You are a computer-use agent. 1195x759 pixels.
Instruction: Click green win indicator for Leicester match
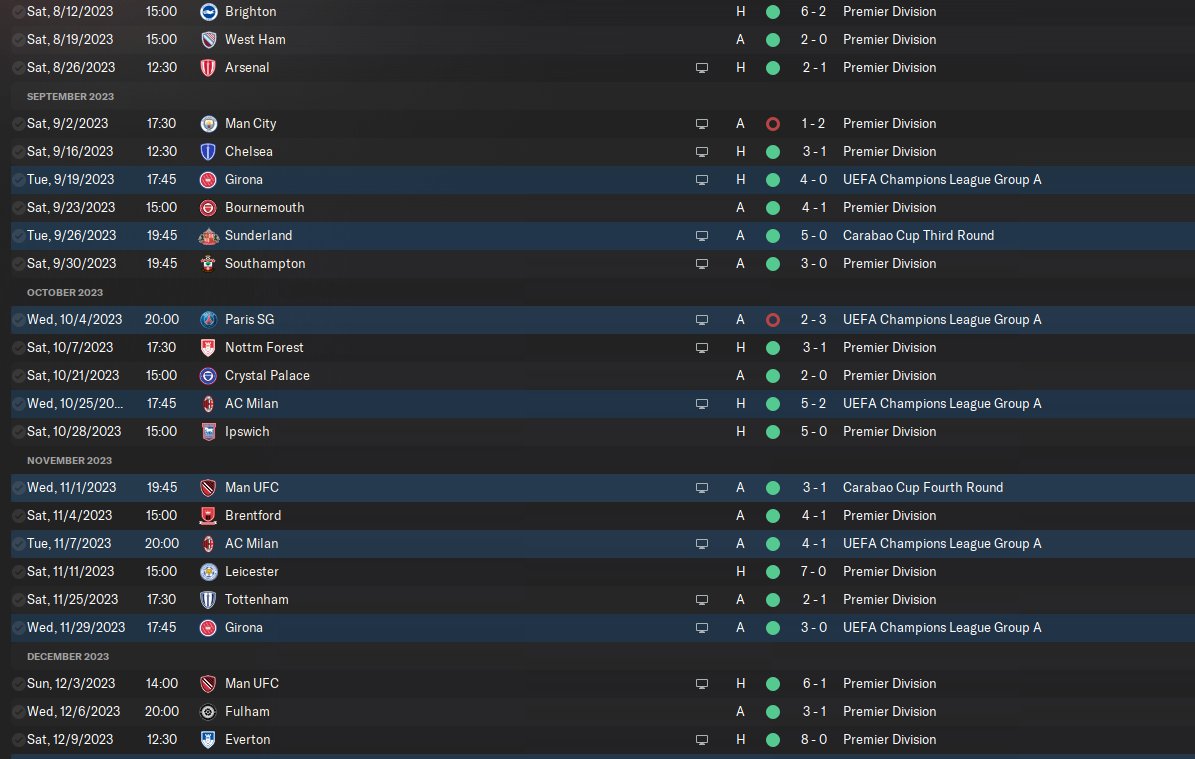pyautogui.click(x=772, y=572)
